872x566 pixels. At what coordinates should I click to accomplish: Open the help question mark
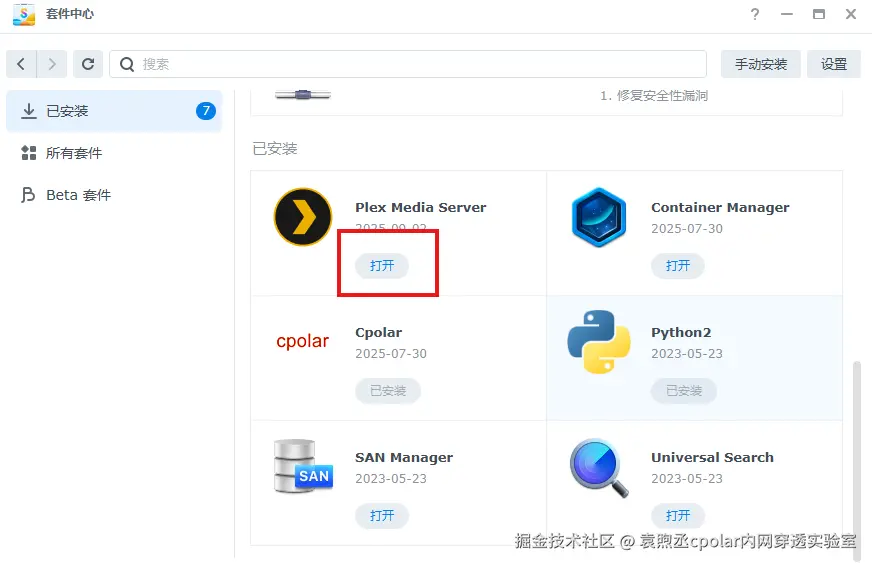[x=755, y=14]
